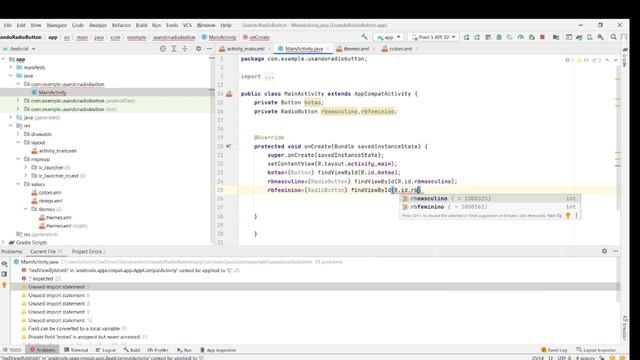Click the eye view-options icon in Problems sidebar
This screenshot has width=640, height=360.
4,264
